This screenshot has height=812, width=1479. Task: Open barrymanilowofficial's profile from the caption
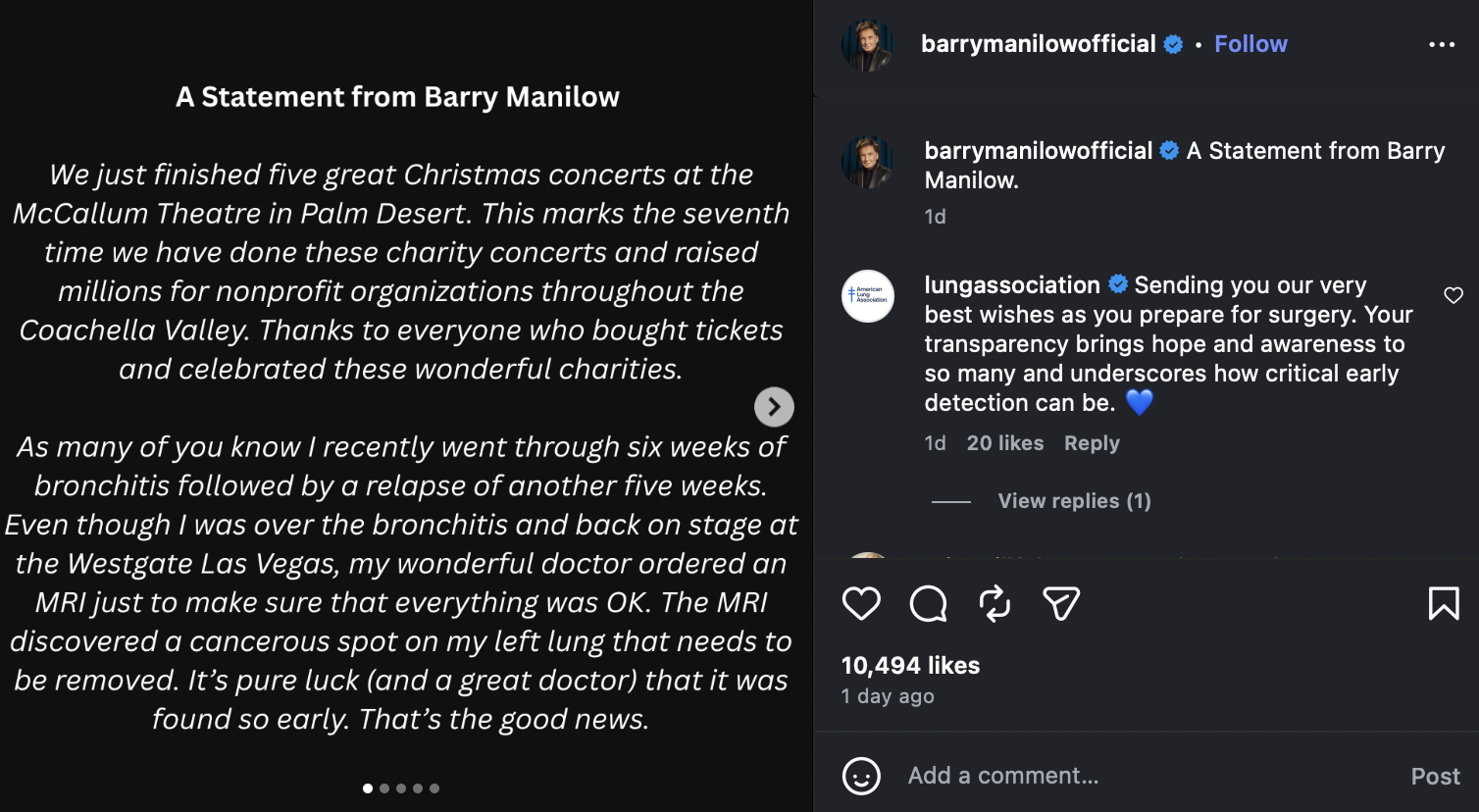click(1037, 150)
